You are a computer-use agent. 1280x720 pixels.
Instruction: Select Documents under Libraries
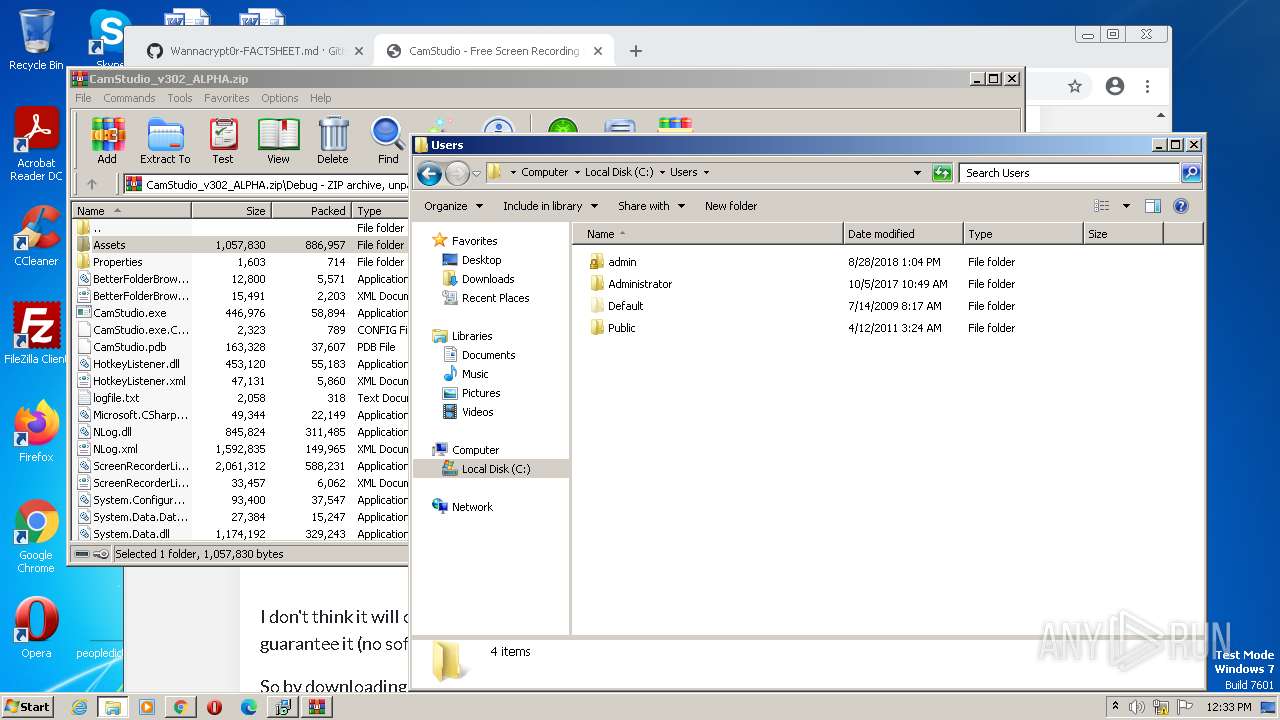[x=488, y=355]
